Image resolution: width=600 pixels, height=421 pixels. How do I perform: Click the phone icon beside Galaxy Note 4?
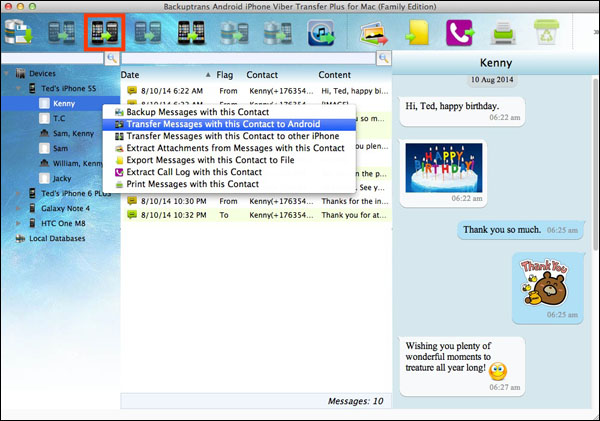pyautogui.click(x=33, y=208)
